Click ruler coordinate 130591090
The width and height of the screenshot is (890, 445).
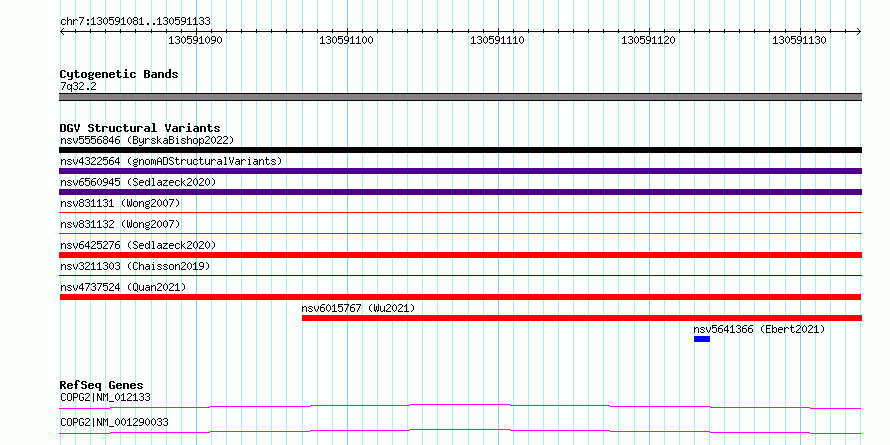pos(196,41)
